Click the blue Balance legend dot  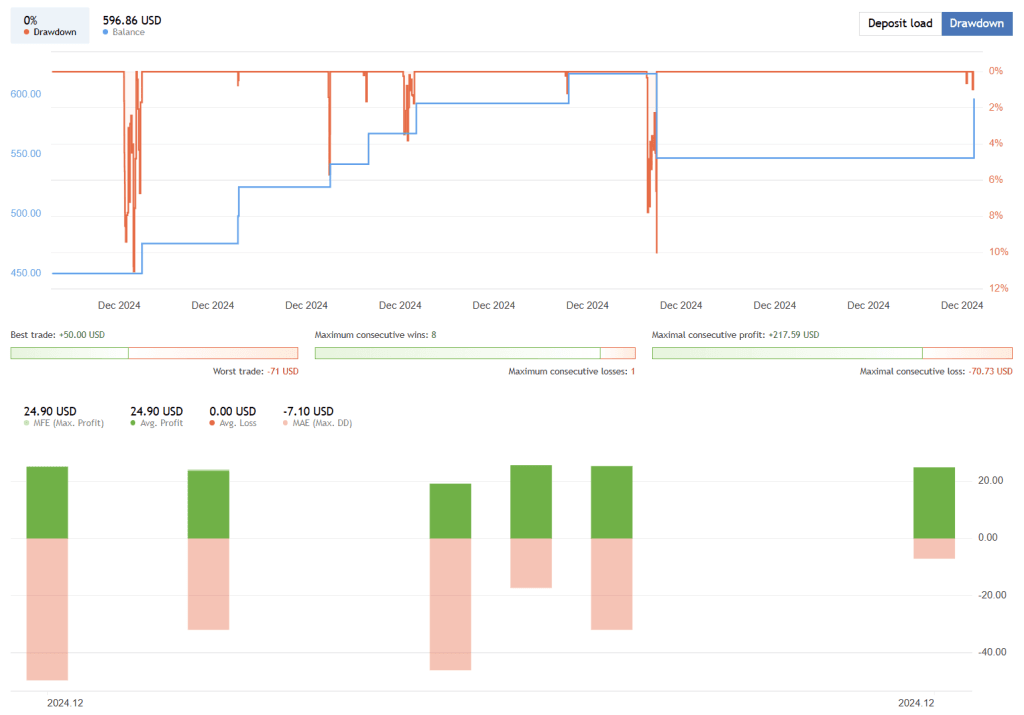click(x=108, y=31)
